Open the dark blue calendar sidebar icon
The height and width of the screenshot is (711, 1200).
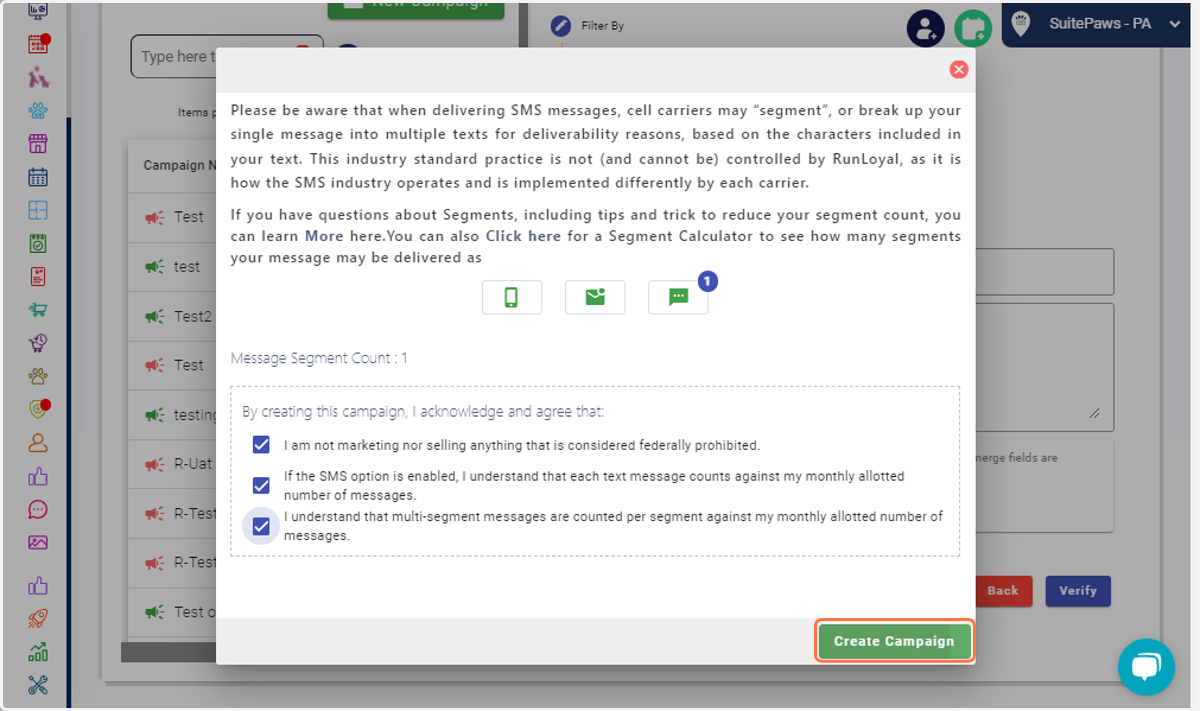[x=38, y=177]
